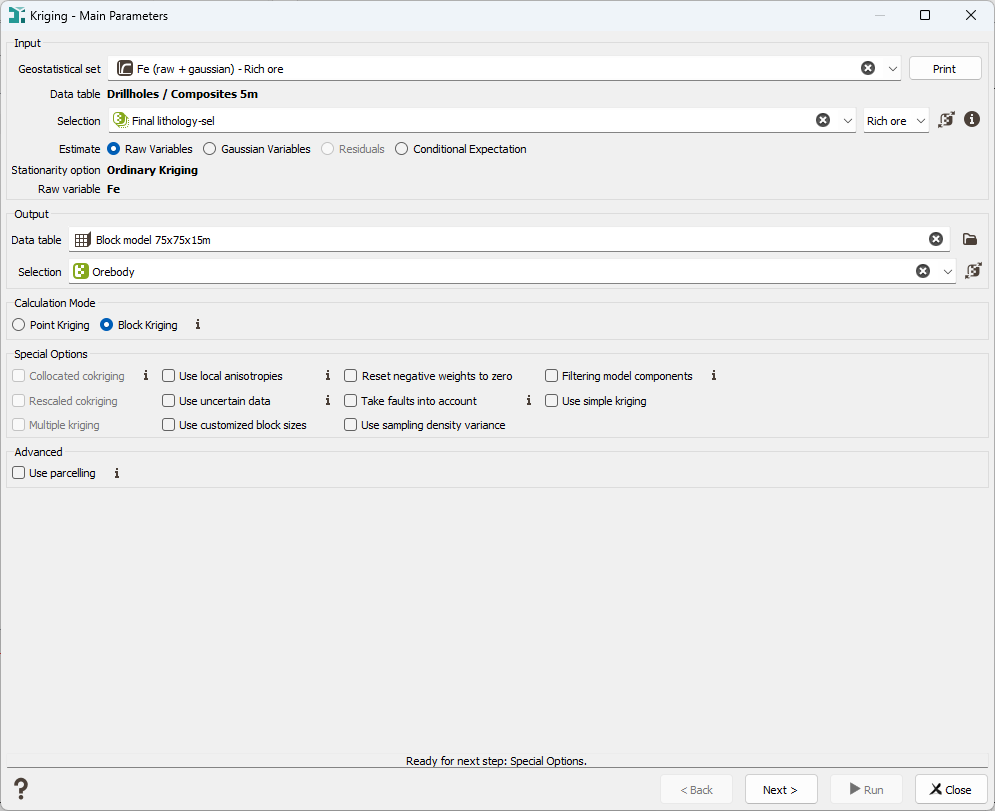Click the Fe geostatistical set icon
Viewport: 995px width, 811px height.
point(125,69)
